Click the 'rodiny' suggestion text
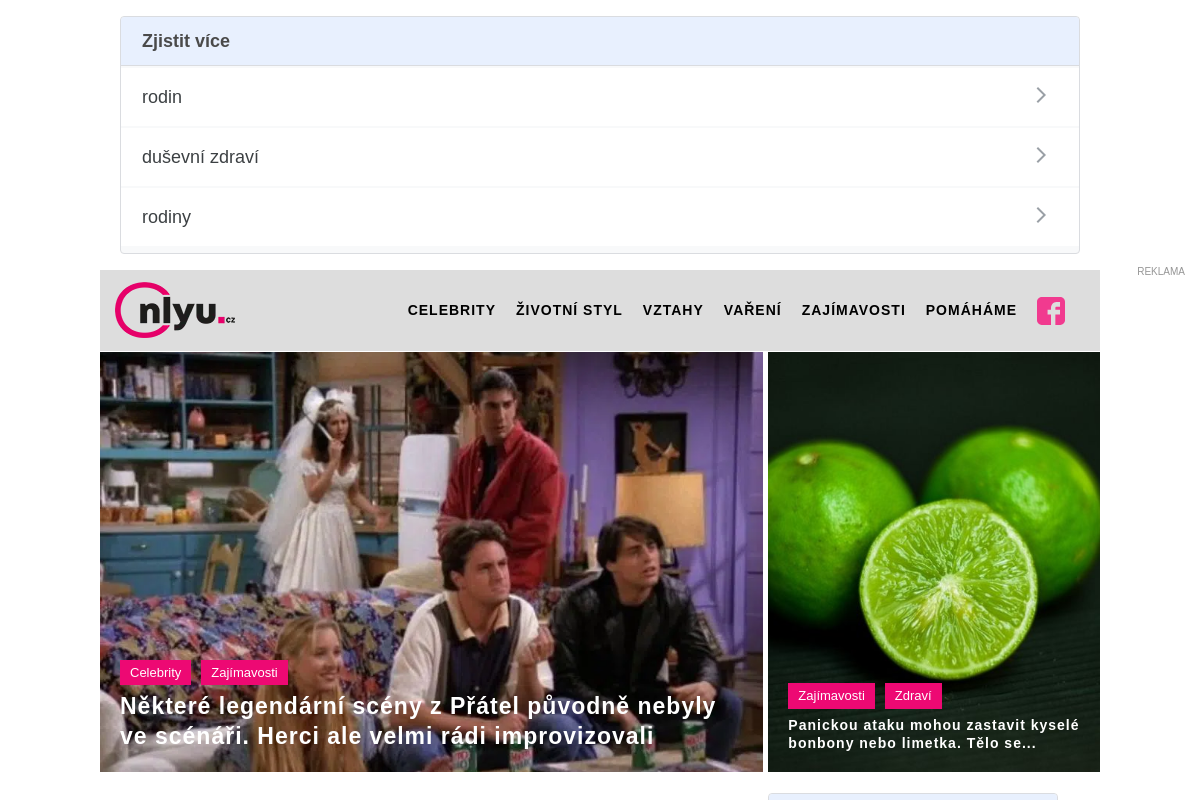 [166, 217]
